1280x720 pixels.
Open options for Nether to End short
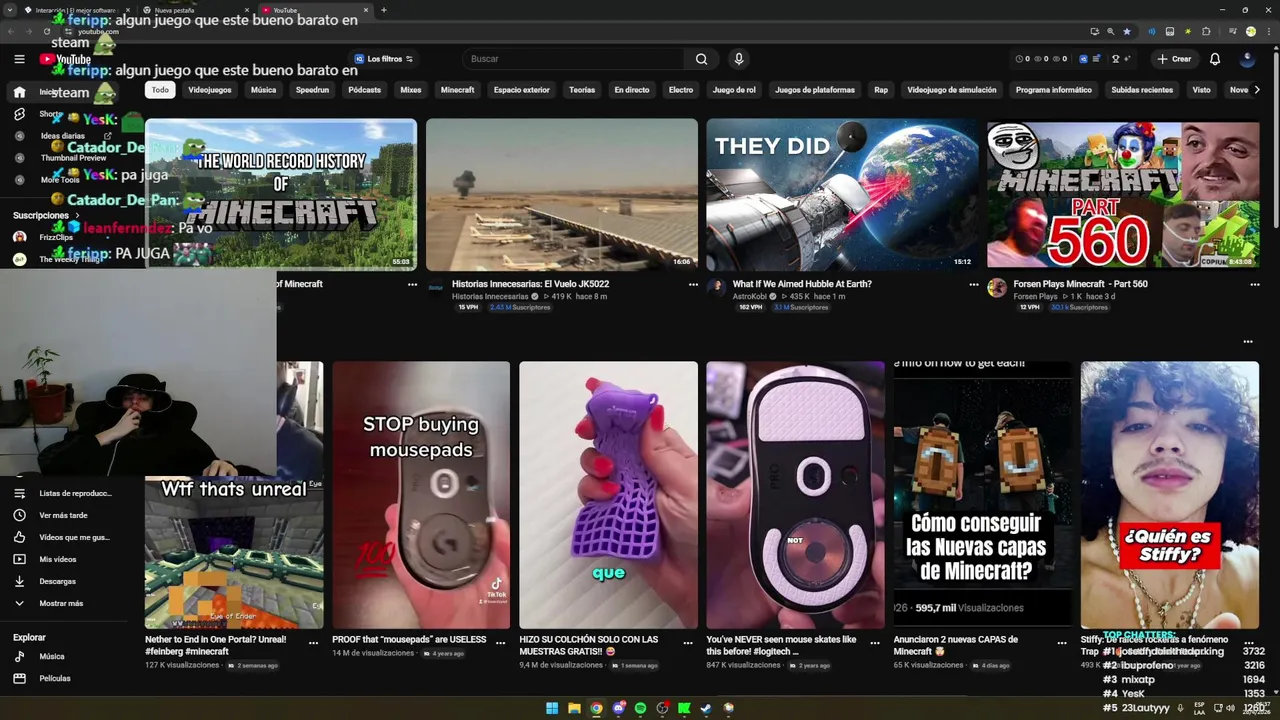313,643
